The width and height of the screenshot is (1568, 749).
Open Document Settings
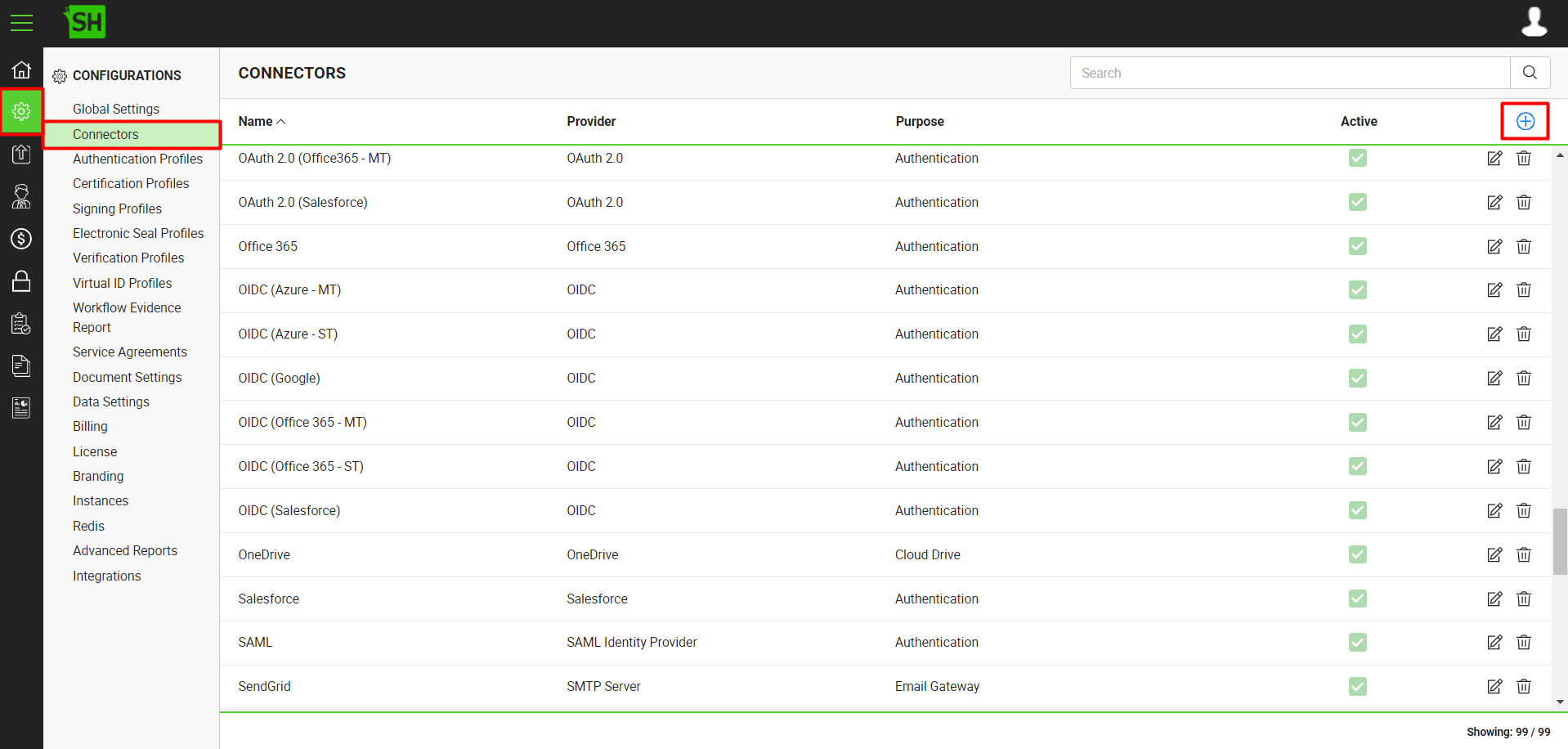click(128, 377)
